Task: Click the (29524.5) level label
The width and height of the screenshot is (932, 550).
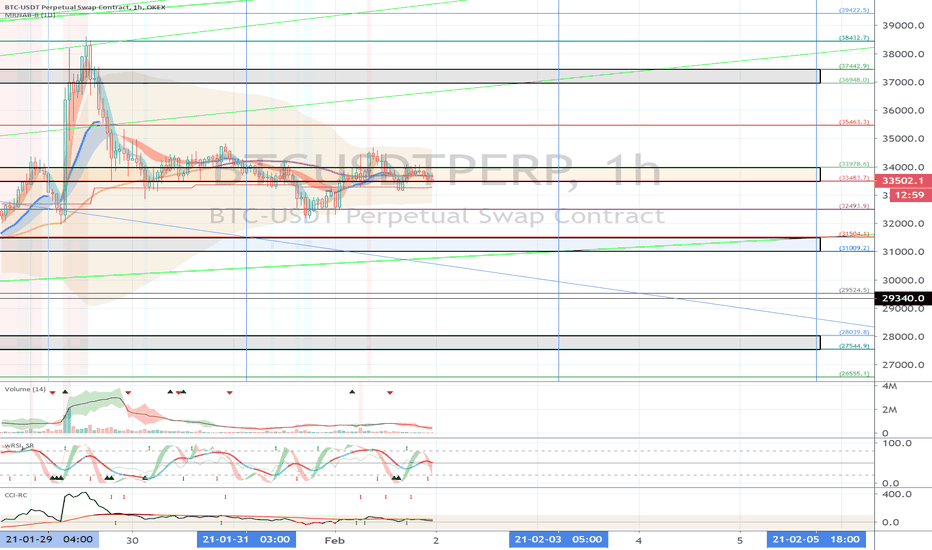Action: click(854, 290)
